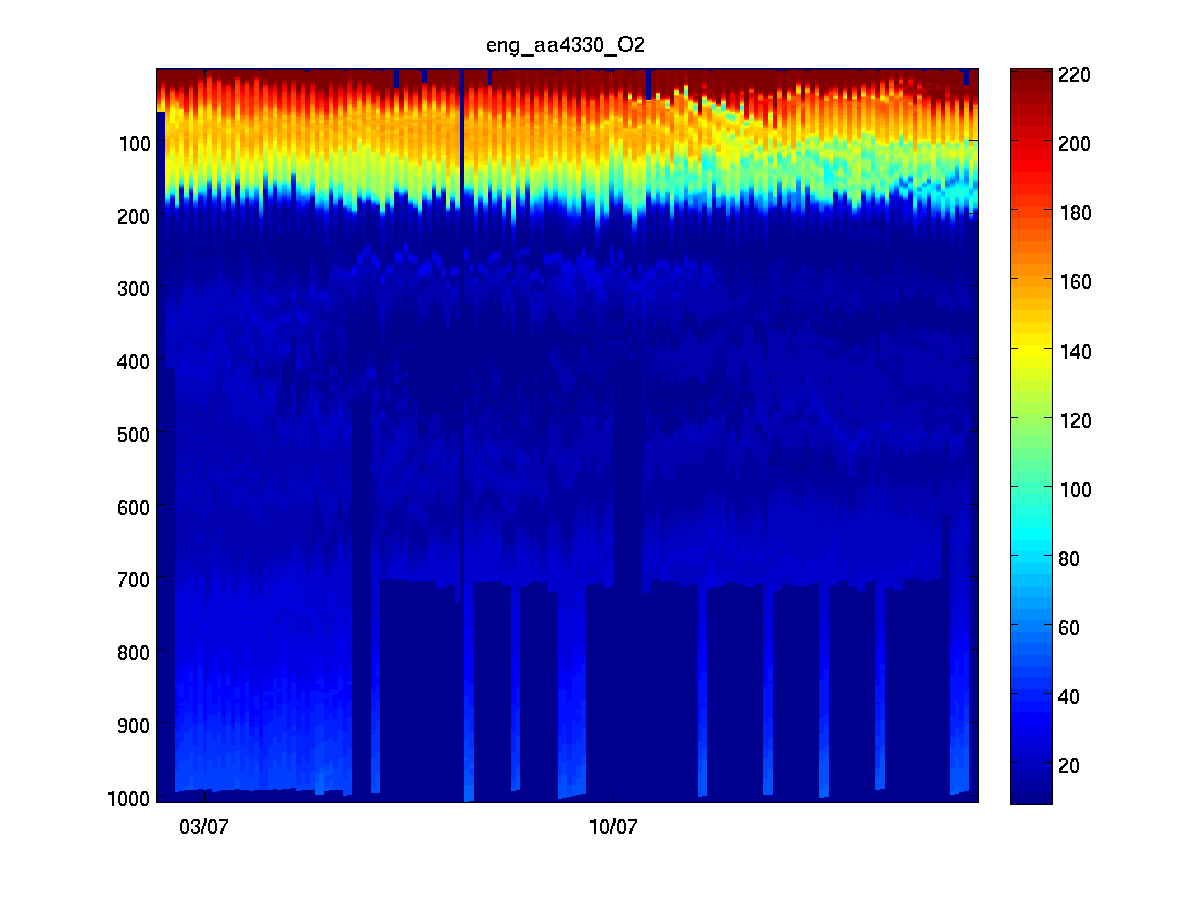Screen dimensions: 1200x901
Task: Click the 600 depth axis label
Action: 135,506
